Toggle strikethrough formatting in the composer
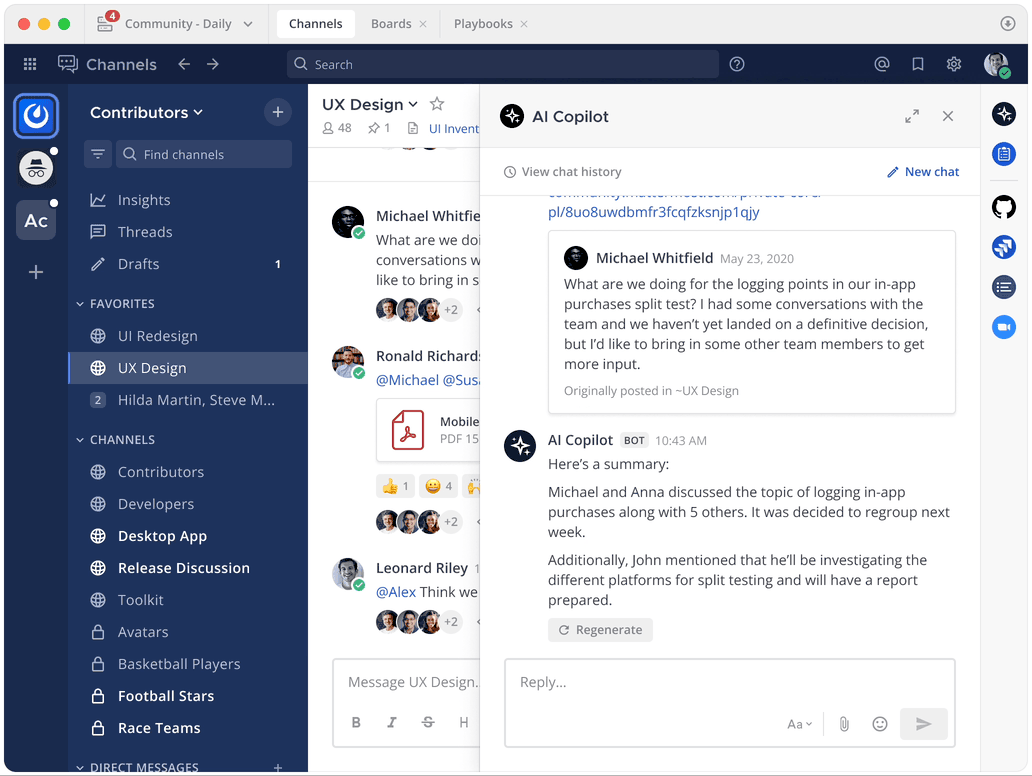 pos(428,721)
